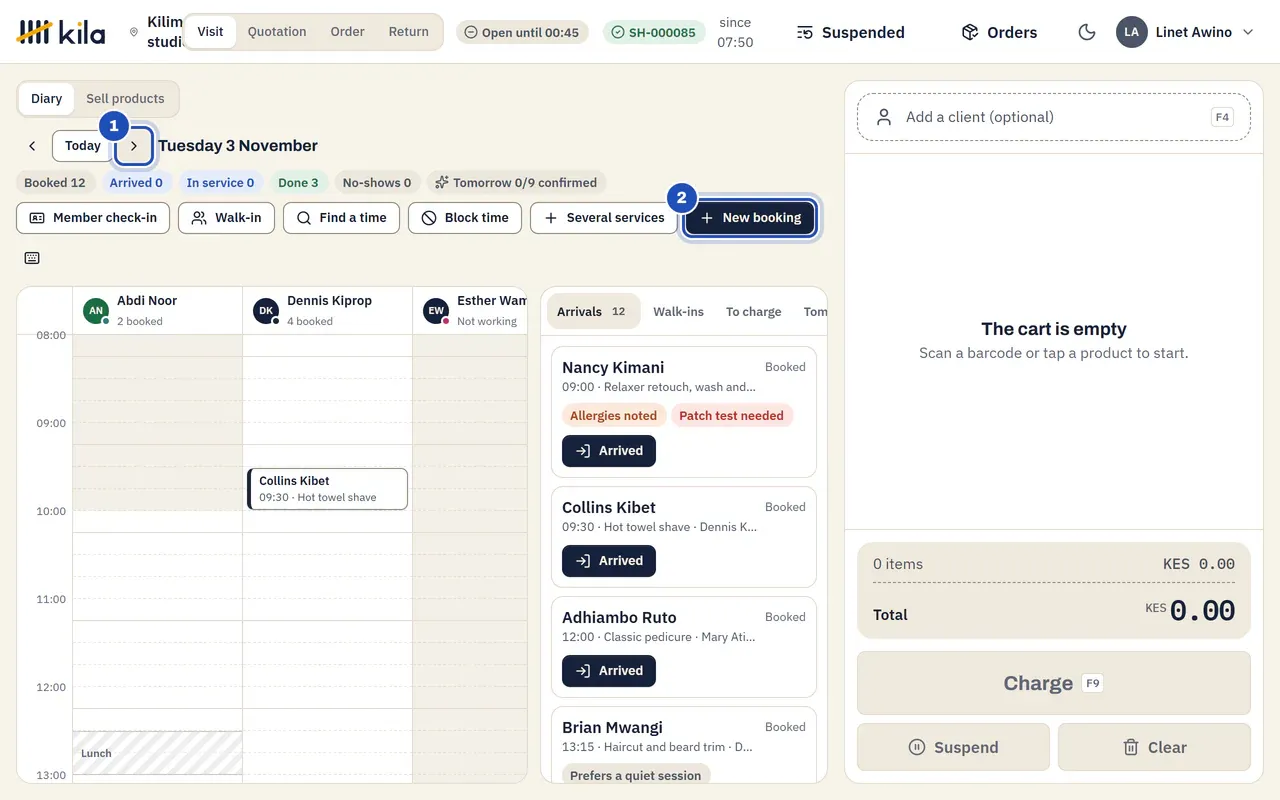Select the To charge tab
This screenshot has width=1280, height=800.
pyautogui.click(x=754, y=312)
